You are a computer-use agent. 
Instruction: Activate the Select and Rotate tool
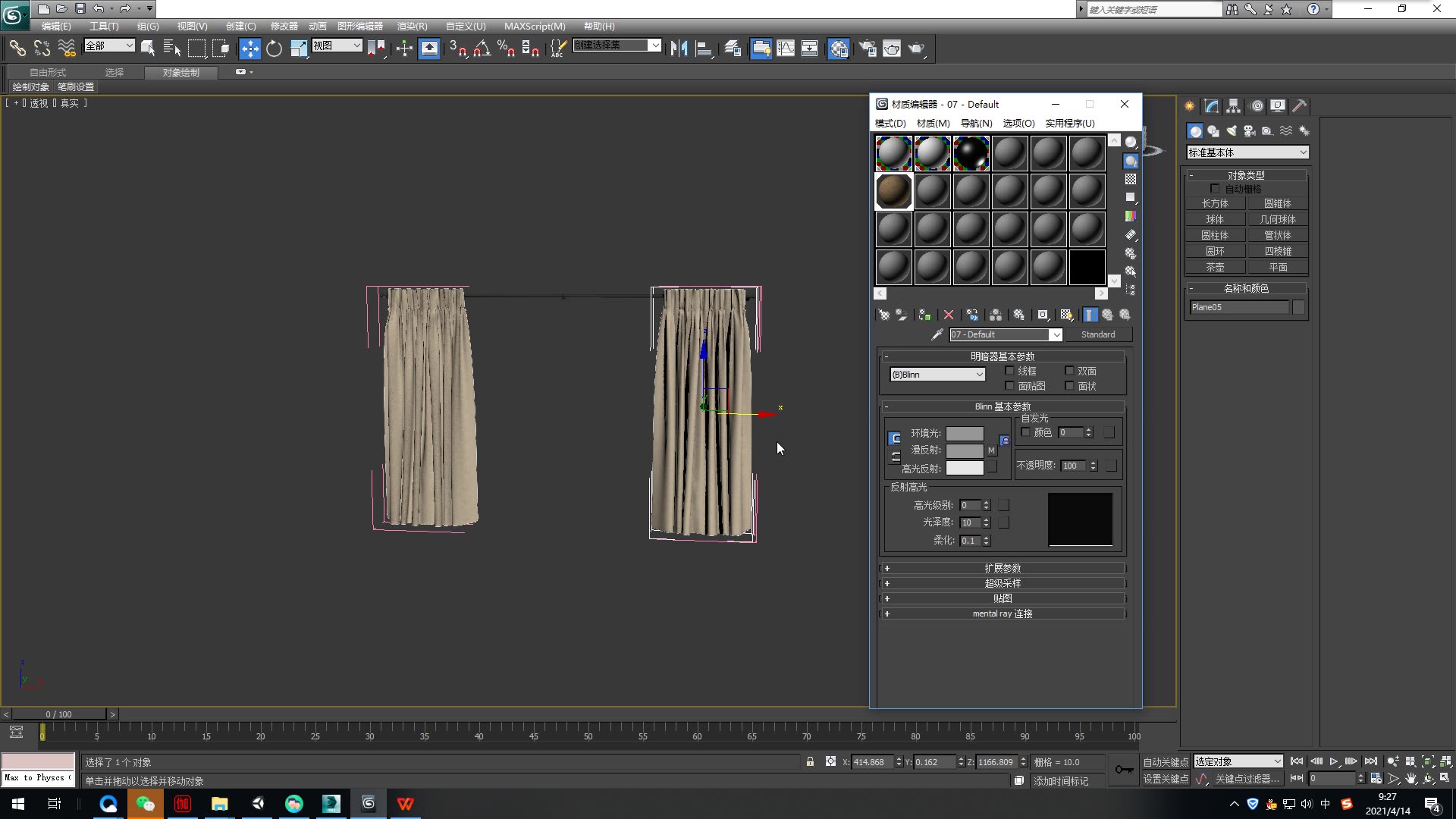[x=274, y=49]
